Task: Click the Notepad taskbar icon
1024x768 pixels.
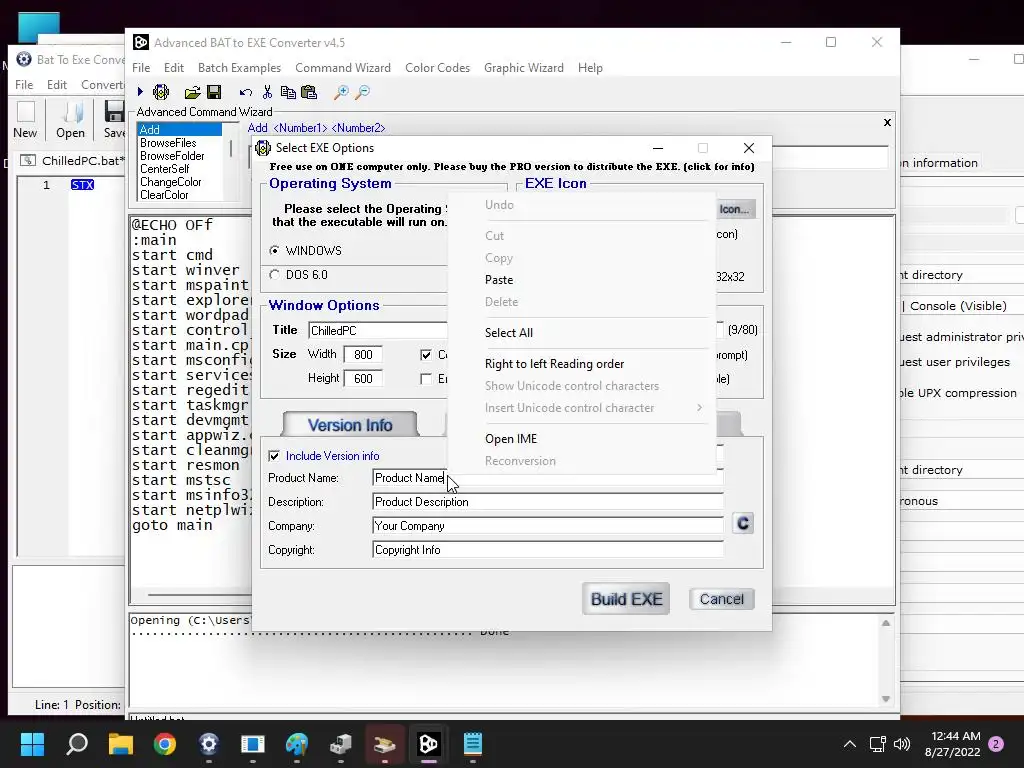Action: 472,744
